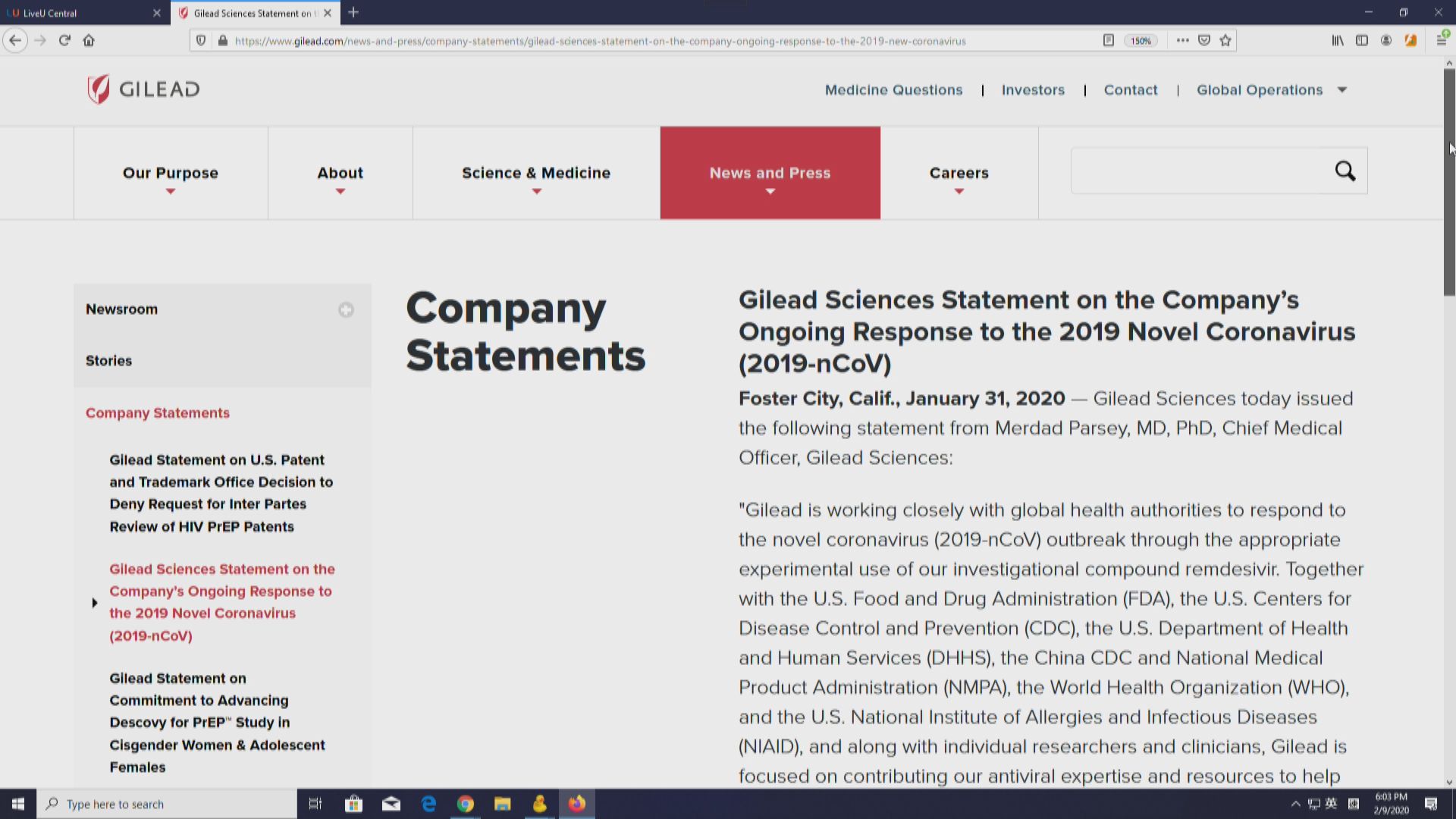The image size is (1456, 819).
Task: Toggle reader view icon in address bar
Action: 1108,40
